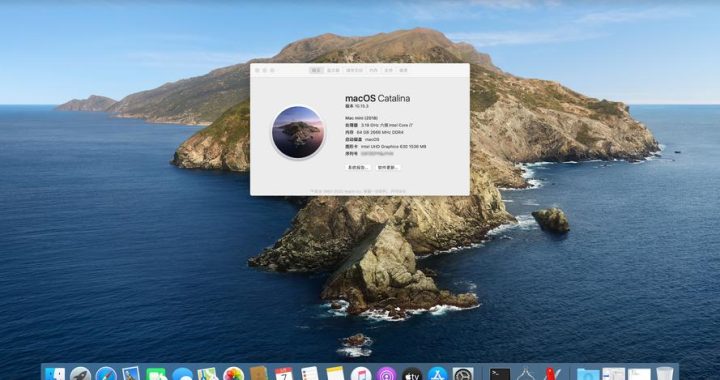This screenshot has width=720, height=380.
Task: Switch to the Service tab
Action: tap(403, 70)
